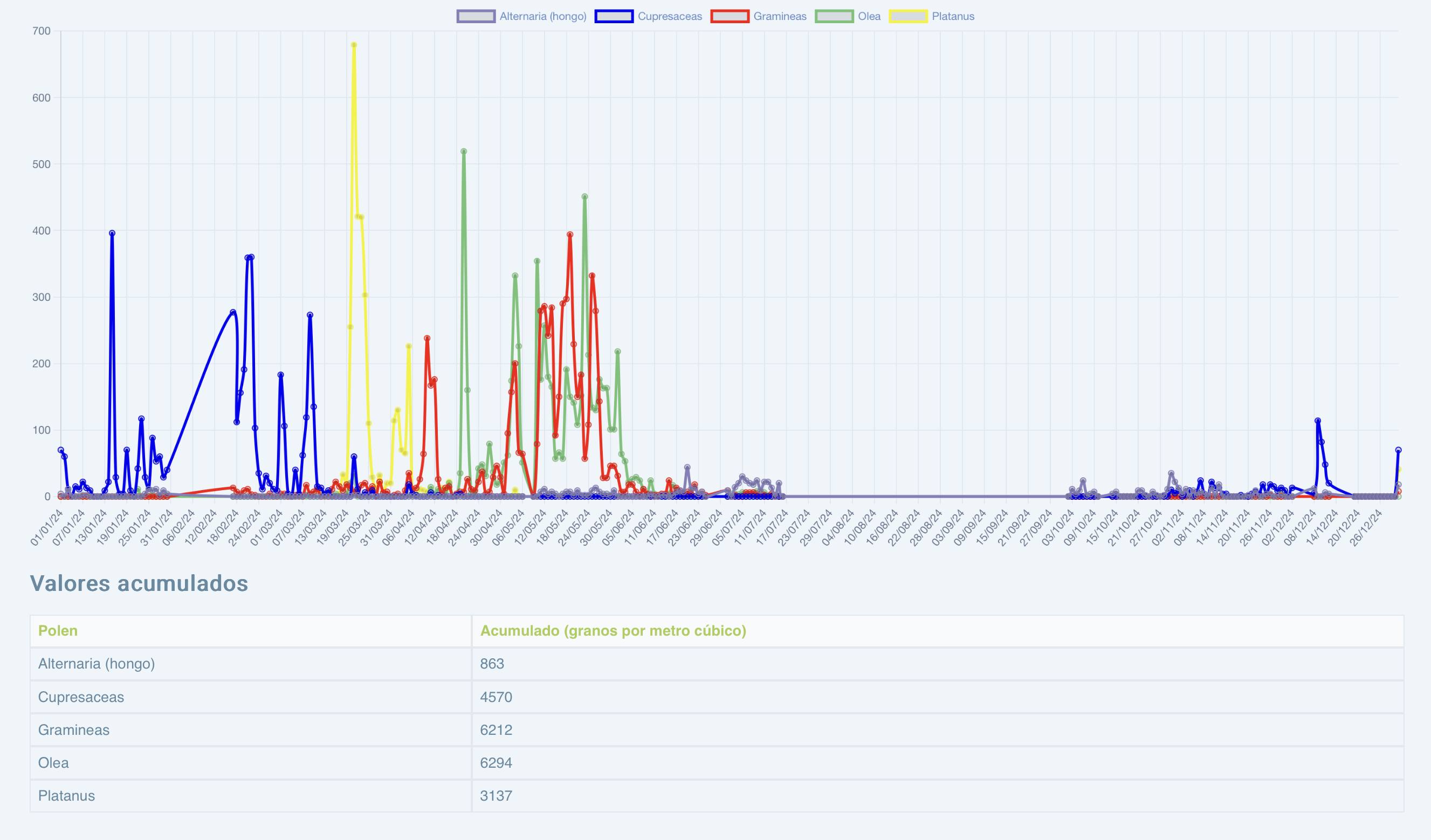This screenshot has width=1431, height=840.
Task: Click the Olea green legend box
Action: 834,17
